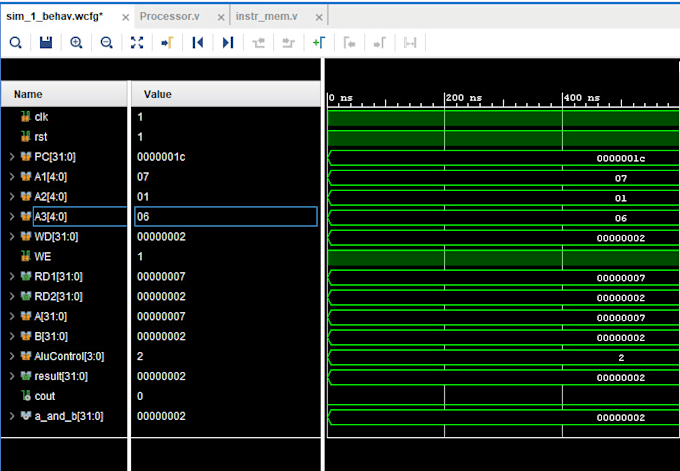
Task: Click the zoom fit icon
Action: pyautogui.click(x=137, y=42)
